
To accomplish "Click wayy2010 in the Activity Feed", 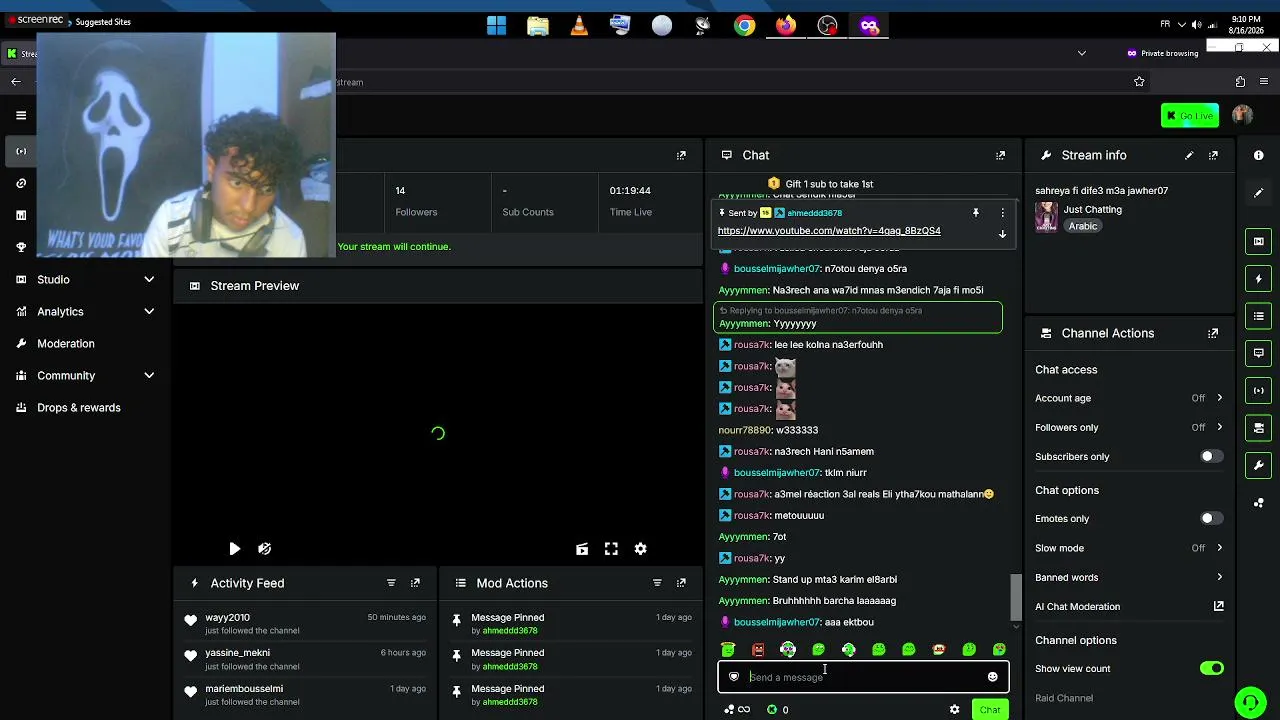I will [228, 618].
